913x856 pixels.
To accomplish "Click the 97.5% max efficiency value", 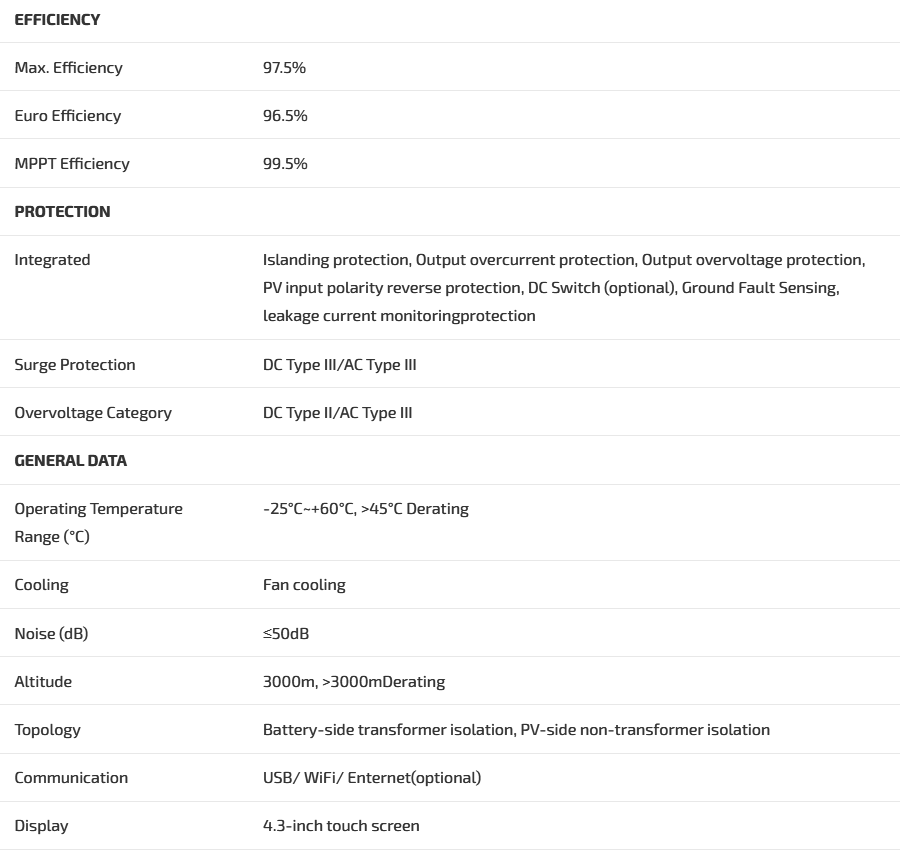I will click(x=284, y=68).
